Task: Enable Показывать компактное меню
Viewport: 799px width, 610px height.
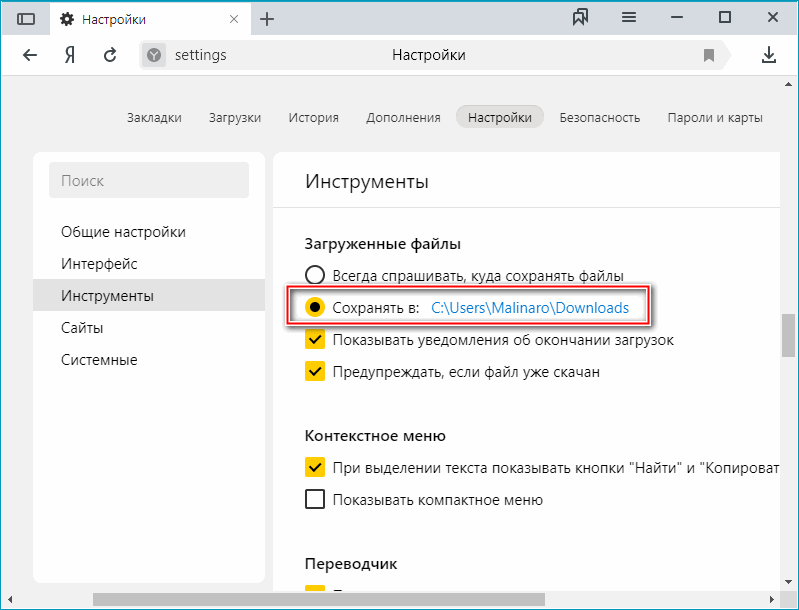Action: [315, 499]
